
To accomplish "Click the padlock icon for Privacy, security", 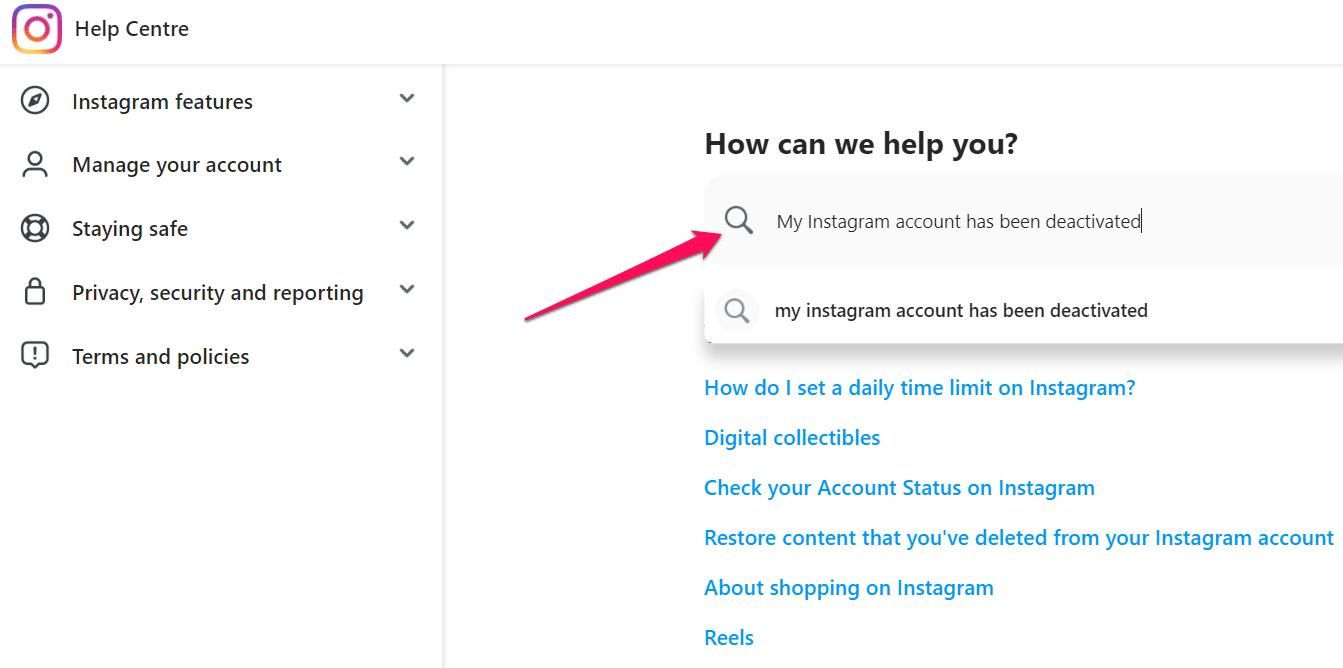I will [35, 292].
